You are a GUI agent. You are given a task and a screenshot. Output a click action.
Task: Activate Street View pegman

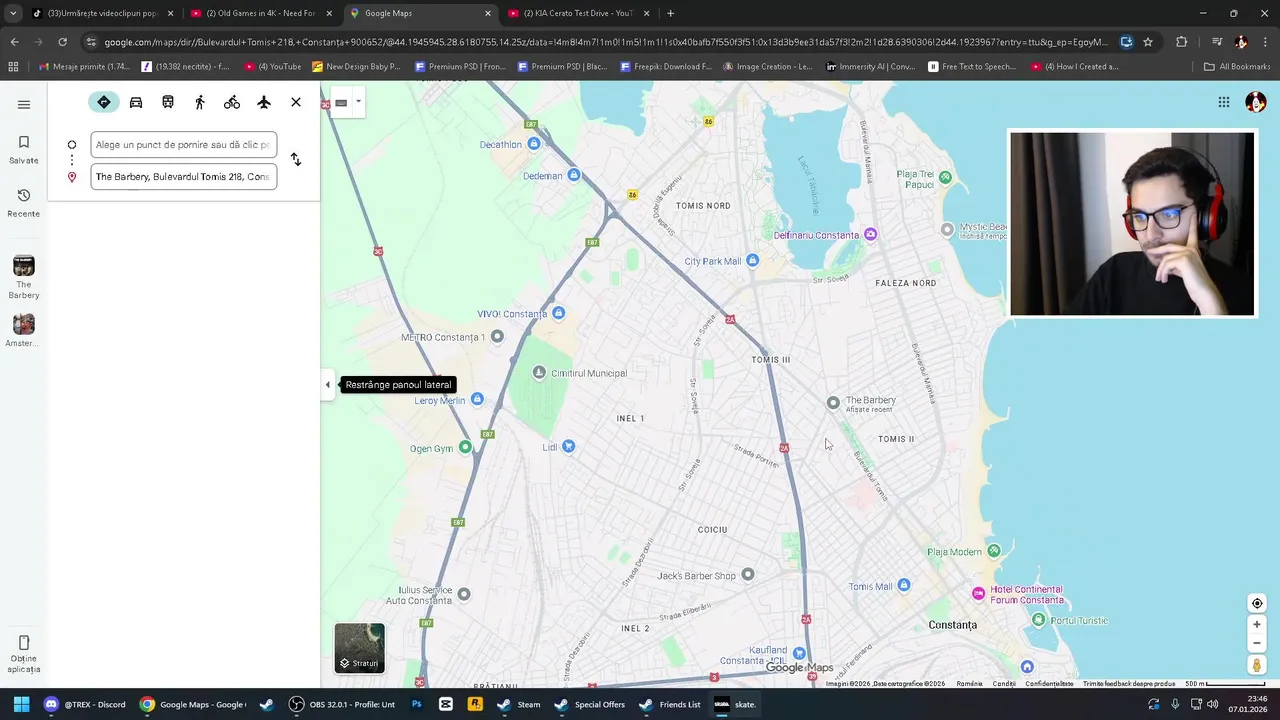[1257, 665]
